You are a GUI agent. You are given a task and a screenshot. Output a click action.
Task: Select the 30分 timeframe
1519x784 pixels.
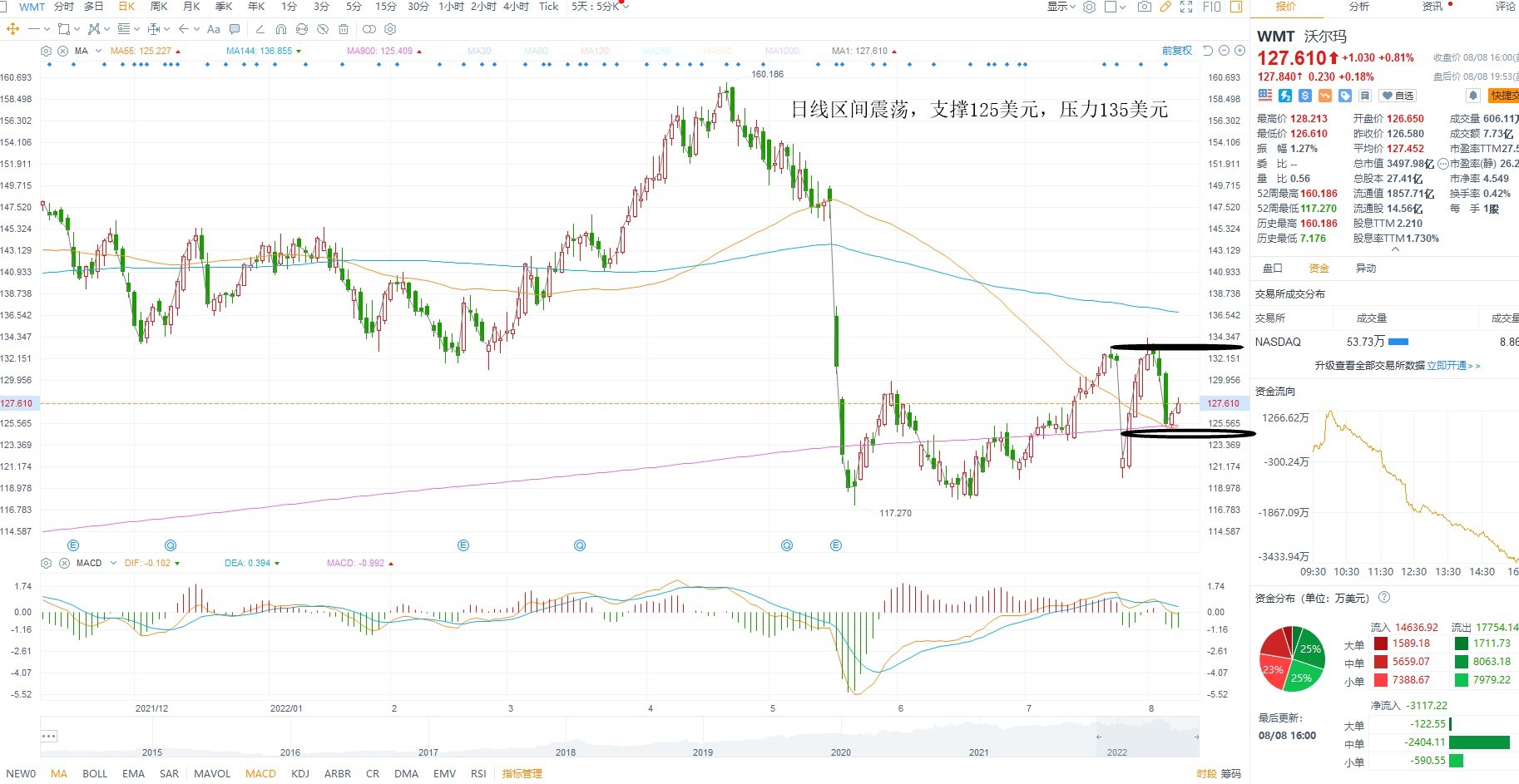pos(418,7)
